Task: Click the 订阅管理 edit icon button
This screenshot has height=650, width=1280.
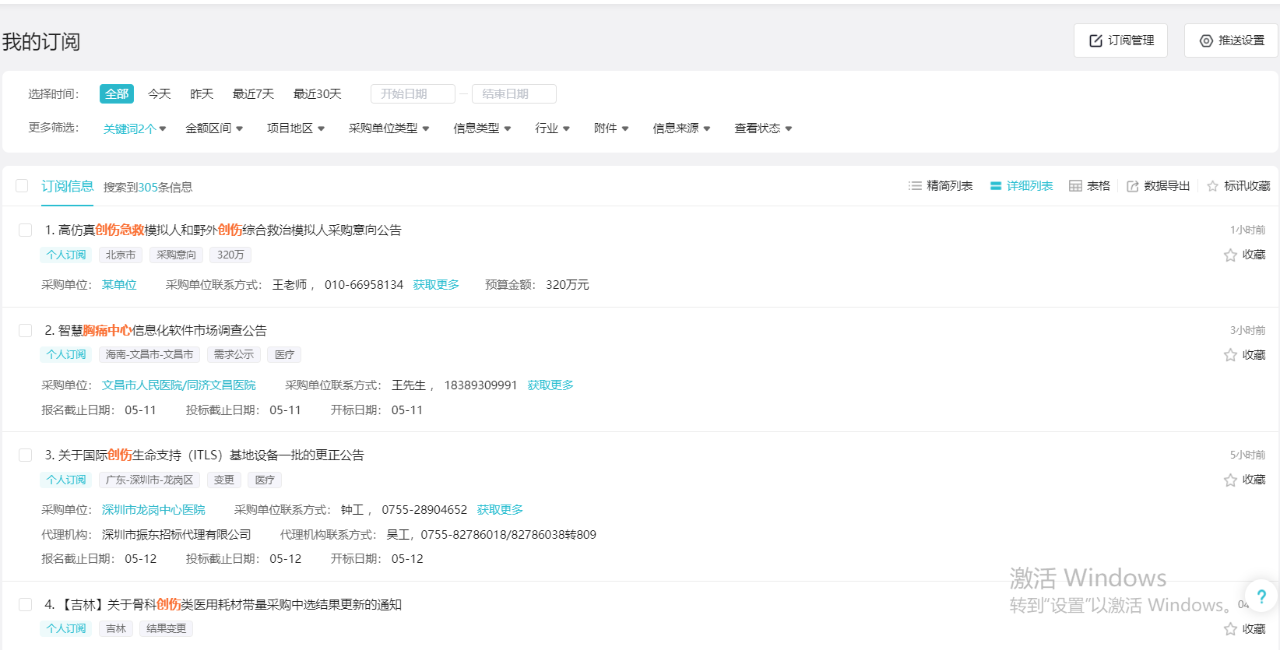Action: (1096, 41)
